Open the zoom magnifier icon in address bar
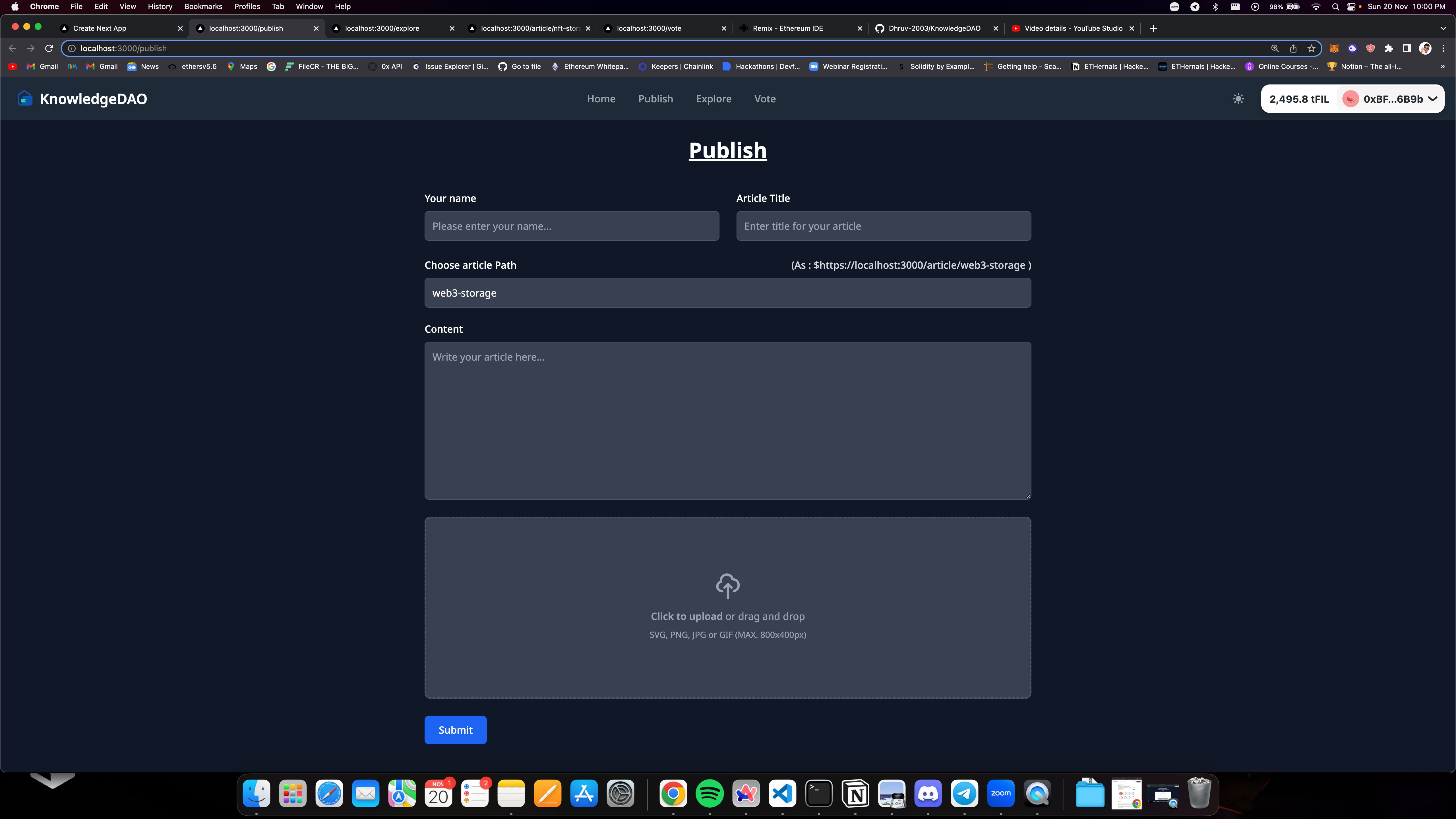 click(x=1275, y=48)
